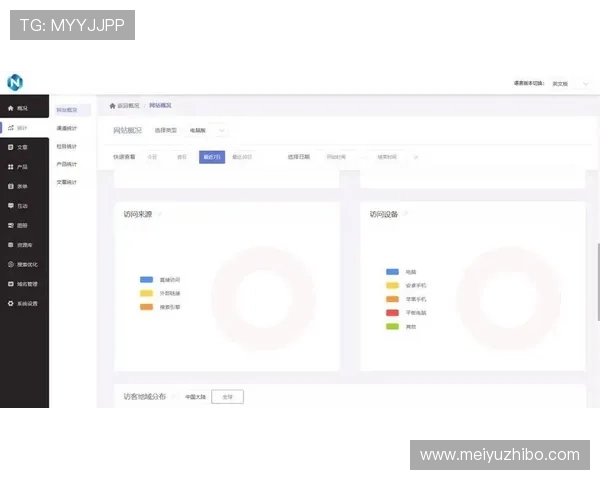
Task: Click the page vertical scrollbar thumb
Action: (598, 282)
